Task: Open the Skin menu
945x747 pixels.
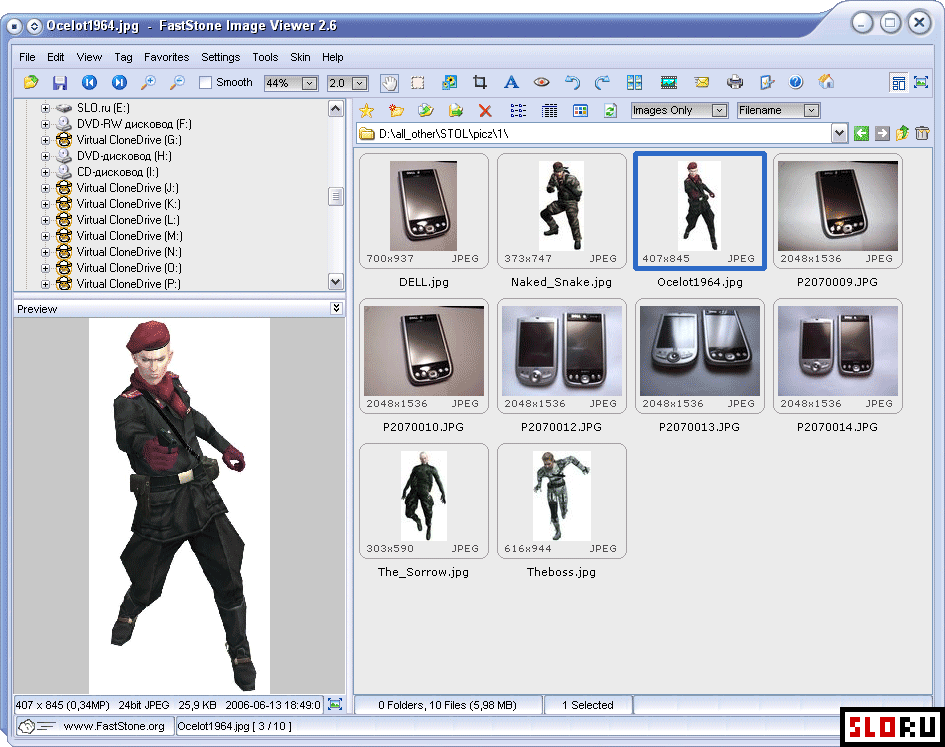Action: click(300, 57)
